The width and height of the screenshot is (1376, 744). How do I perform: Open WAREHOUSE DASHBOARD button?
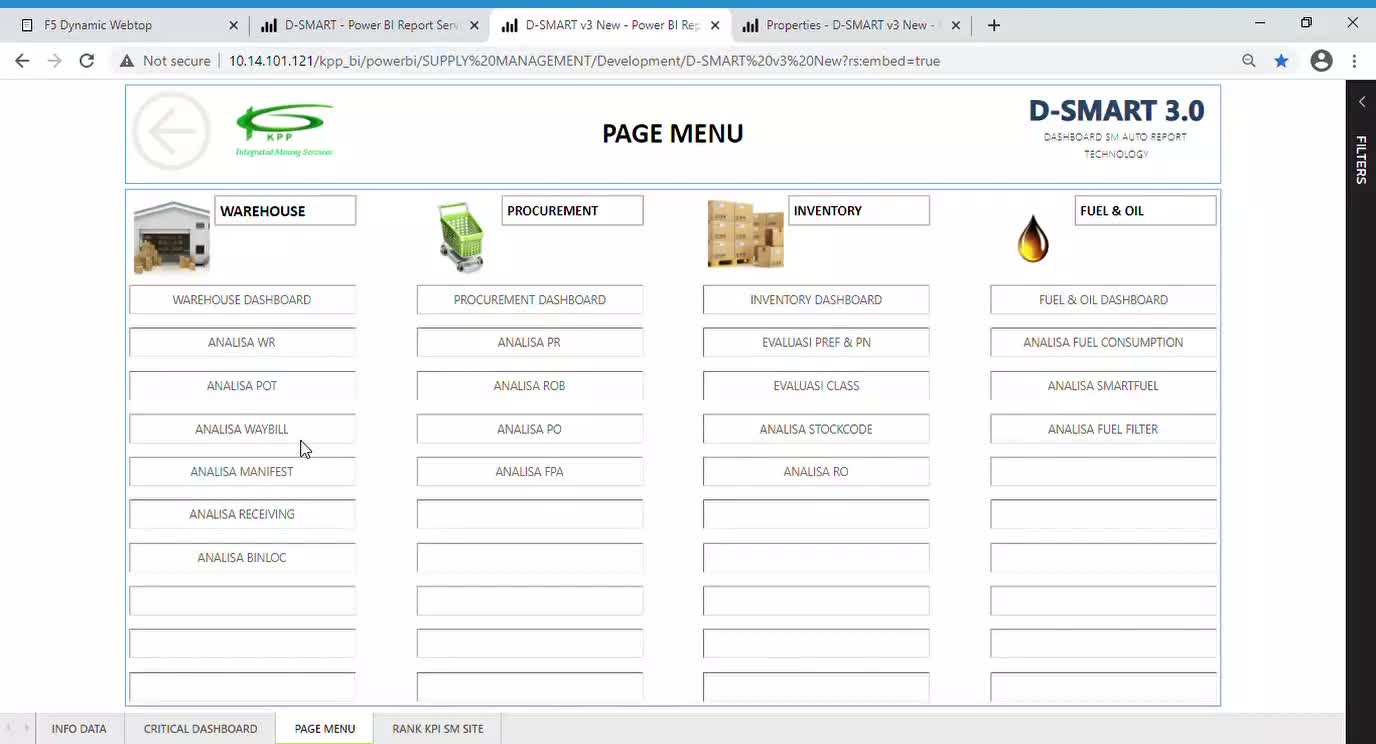(242, 300)
